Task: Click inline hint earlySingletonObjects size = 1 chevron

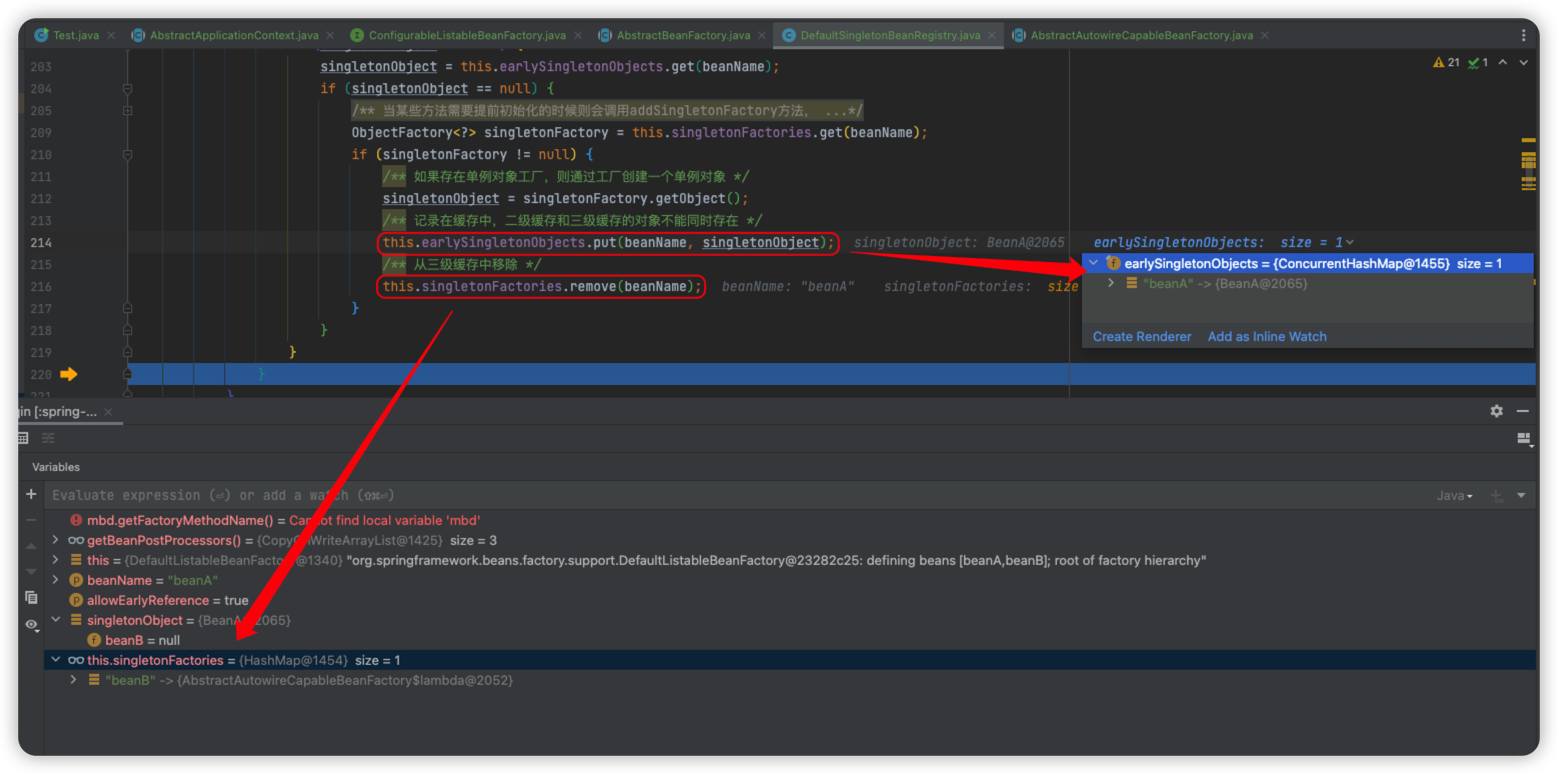Action: tap(1350, 242)
